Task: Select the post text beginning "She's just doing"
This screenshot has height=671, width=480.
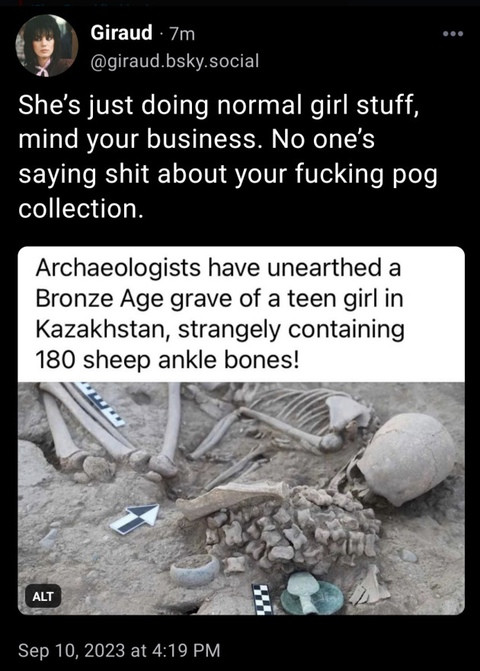Action: point(228,157)
